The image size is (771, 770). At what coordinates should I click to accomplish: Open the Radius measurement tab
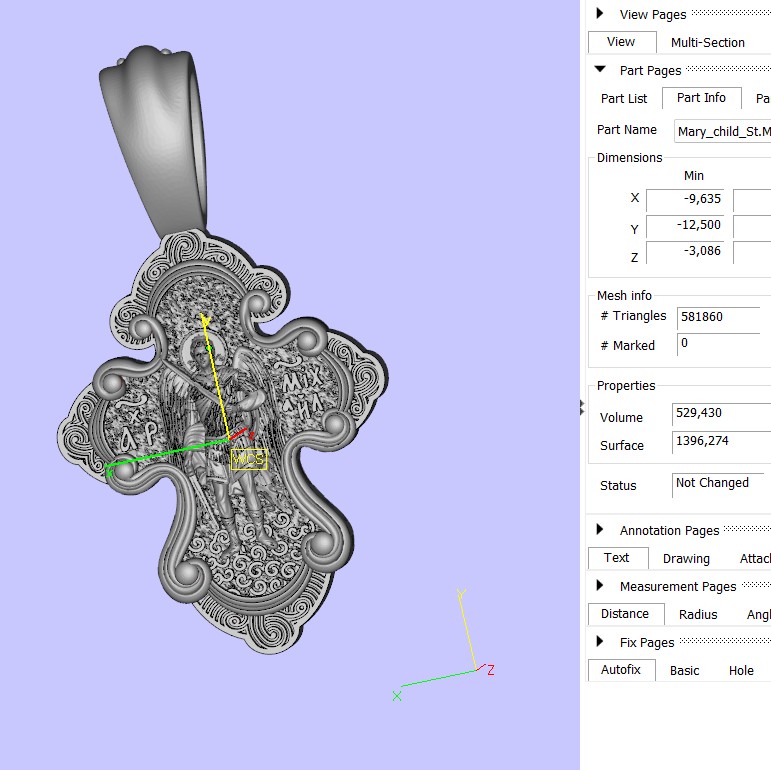[698, 615]
